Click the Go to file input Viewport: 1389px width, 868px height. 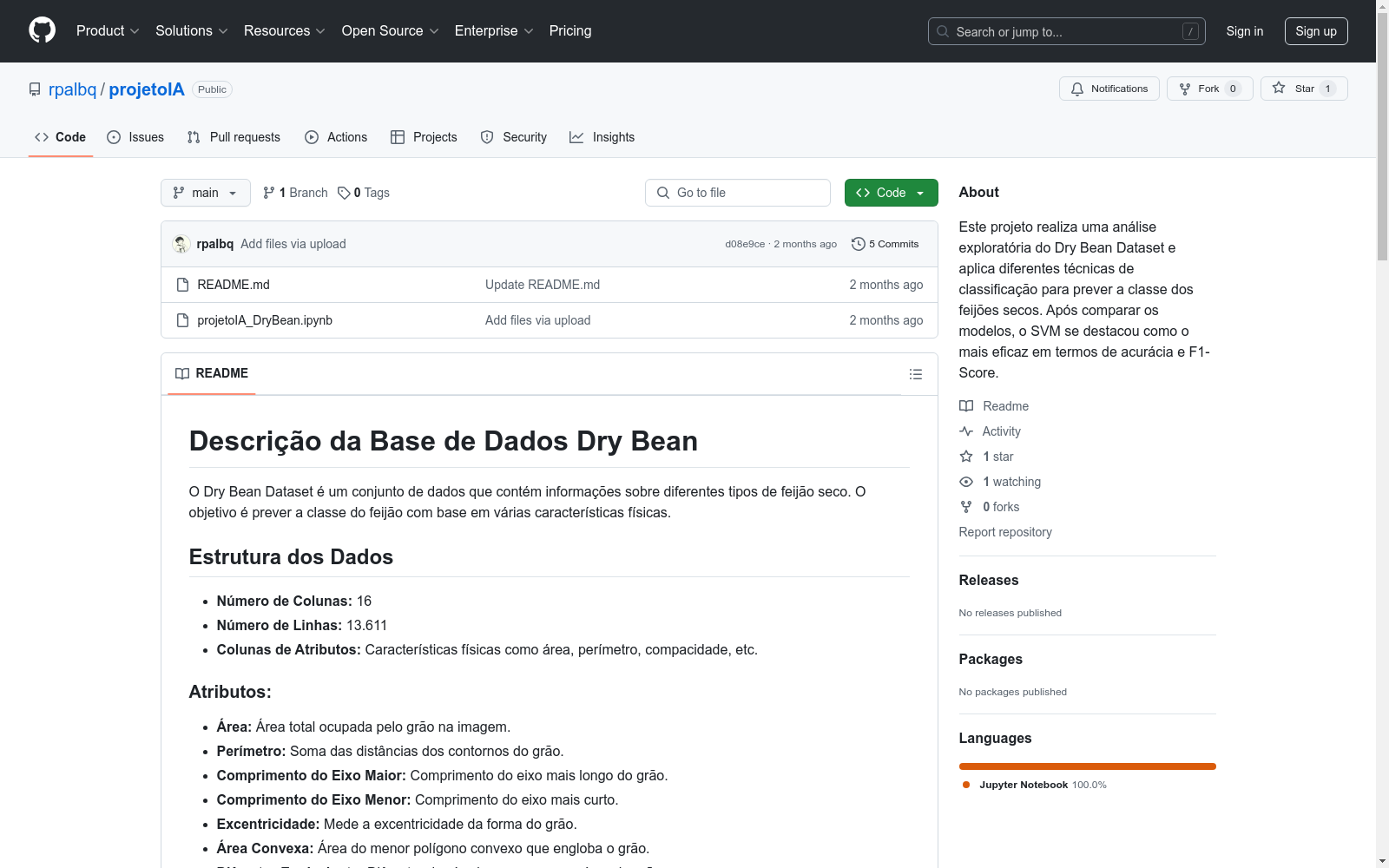pyautogui.click(x=738, y=193)
